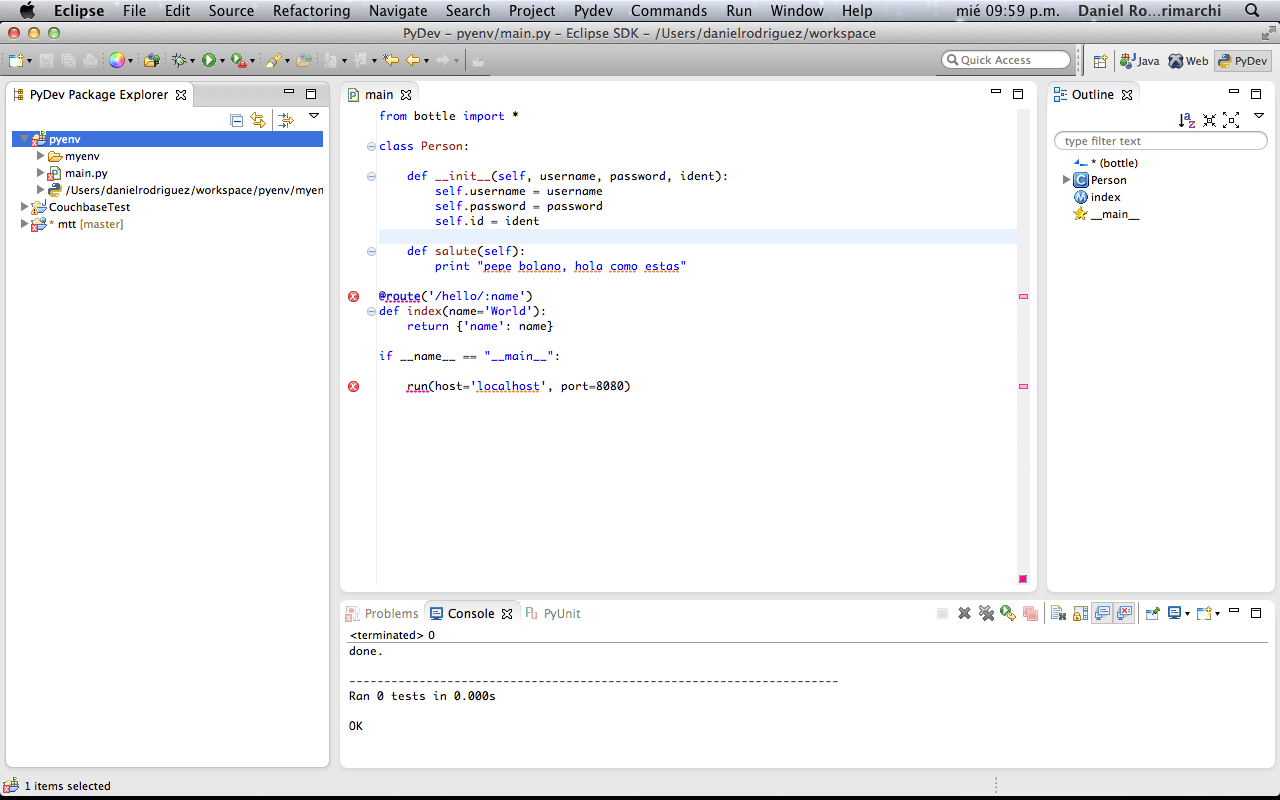
Task: Open the Refactoring menu
Action: (x=311, y=11)
